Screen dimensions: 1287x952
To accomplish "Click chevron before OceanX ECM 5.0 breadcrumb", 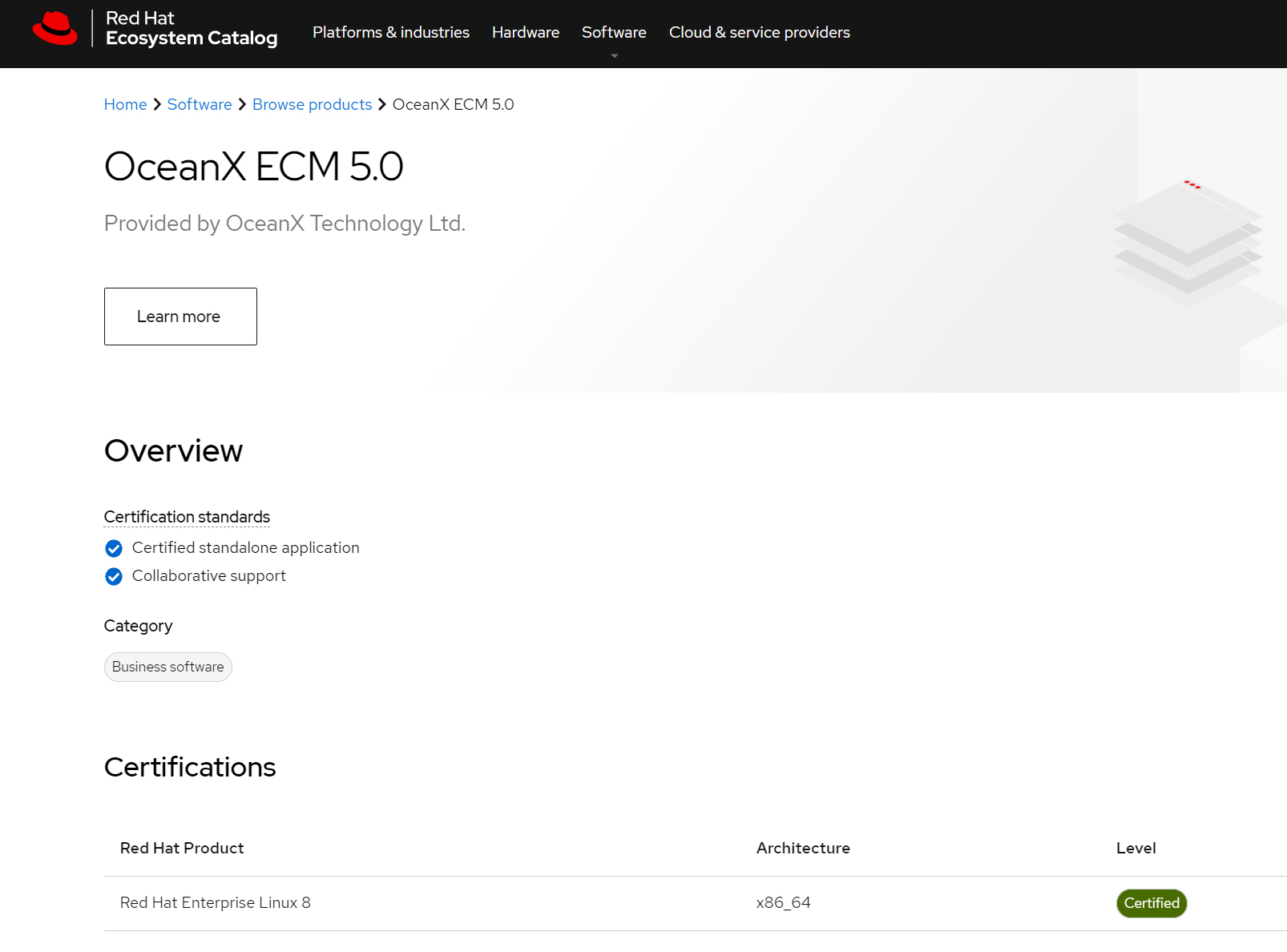I will coord(382,105).
